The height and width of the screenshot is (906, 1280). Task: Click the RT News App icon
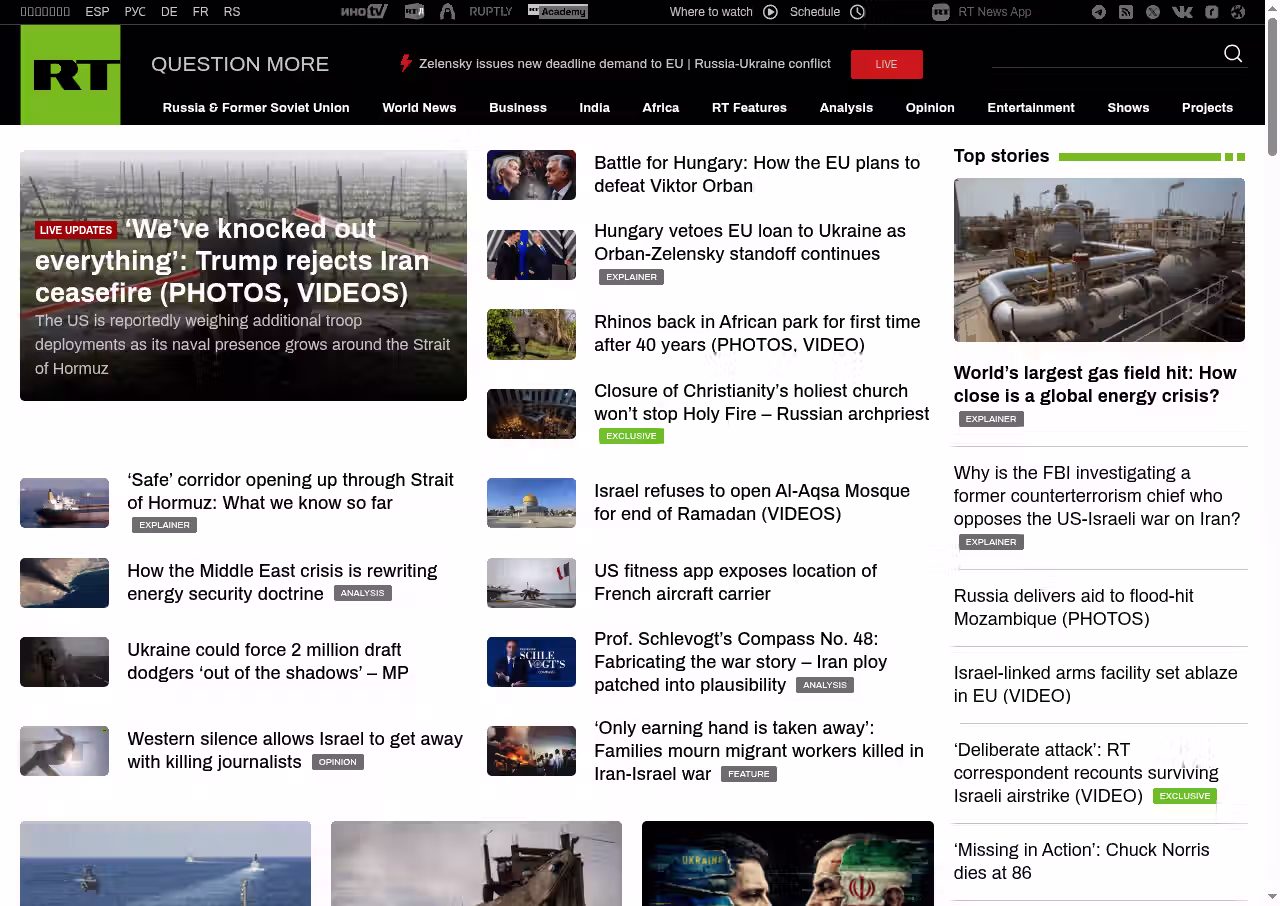pos(940,12)
